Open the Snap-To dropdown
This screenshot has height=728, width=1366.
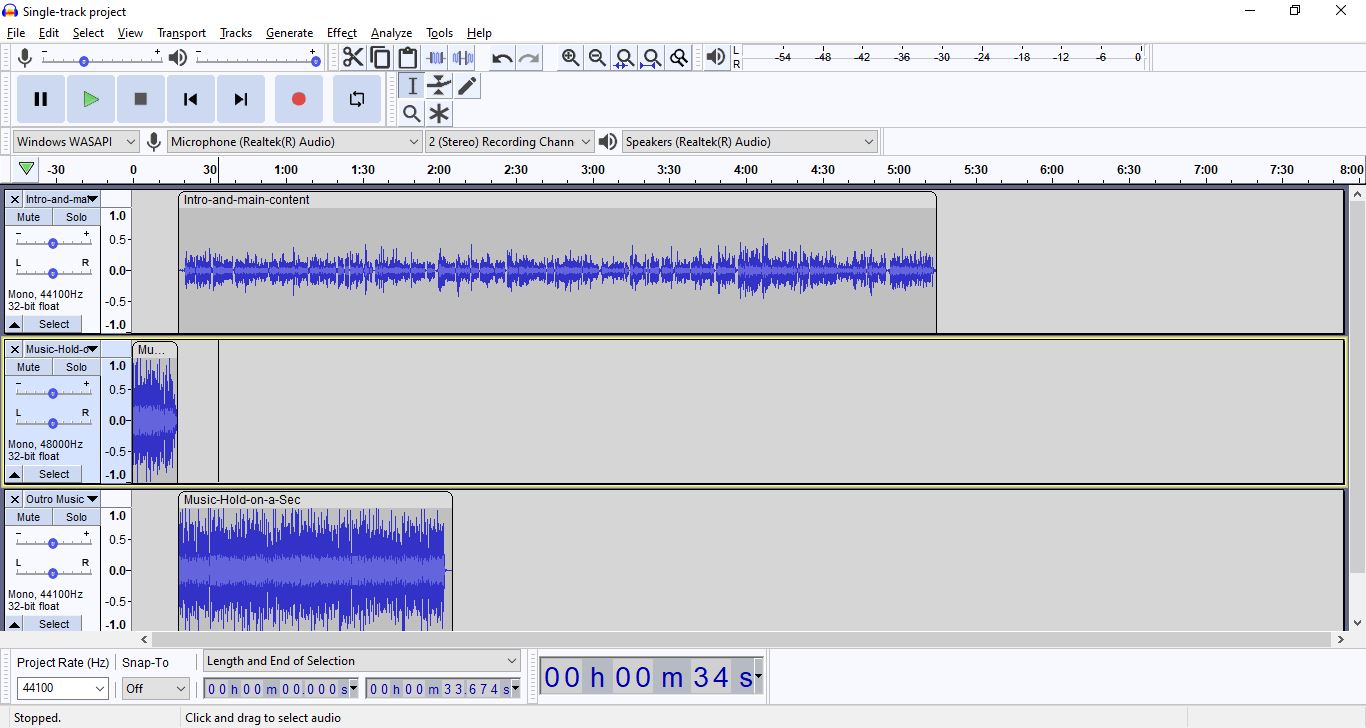click(x=155, y=688)
